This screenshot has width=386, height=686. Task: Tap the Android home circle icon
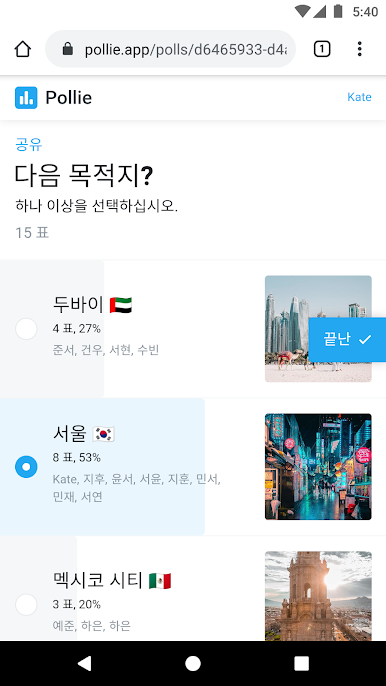(x=193, y=663)
